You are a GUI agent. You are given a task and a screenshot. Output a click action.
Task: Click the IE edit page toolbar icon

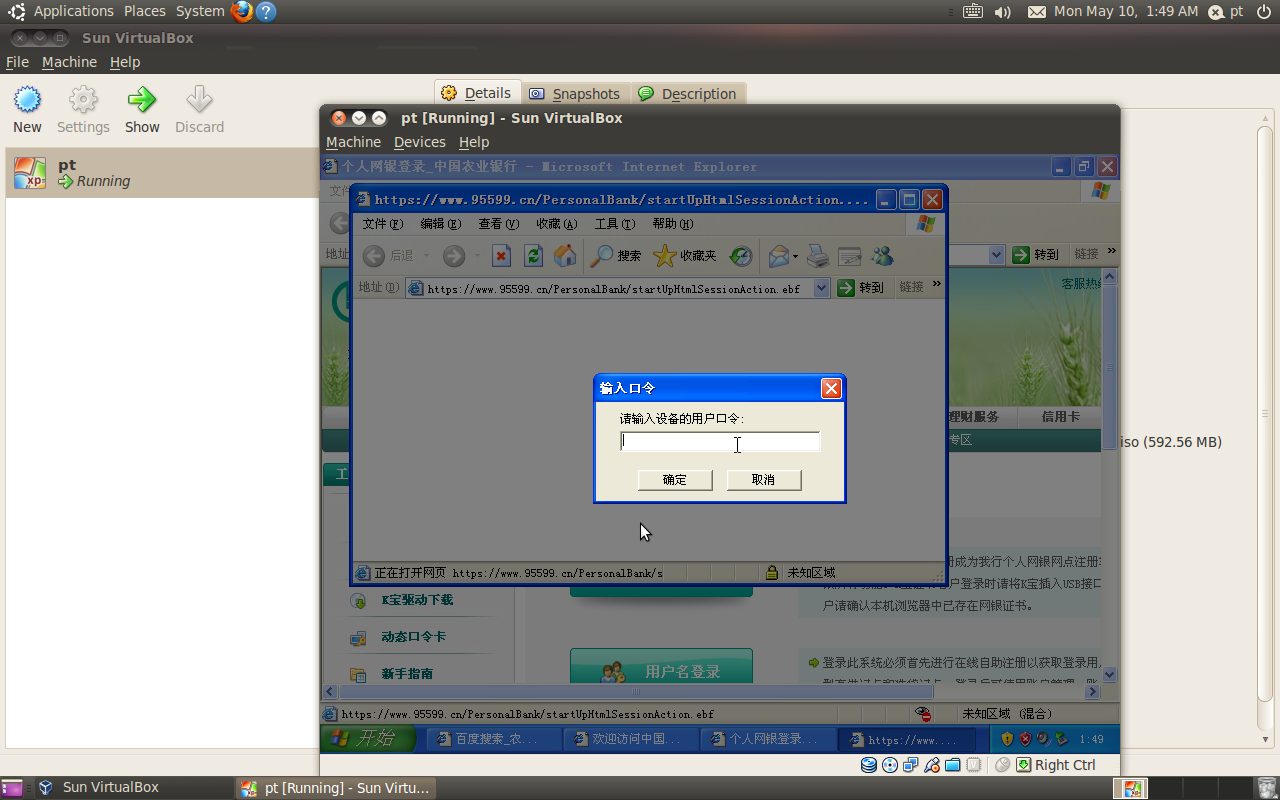tap(850, 256)
